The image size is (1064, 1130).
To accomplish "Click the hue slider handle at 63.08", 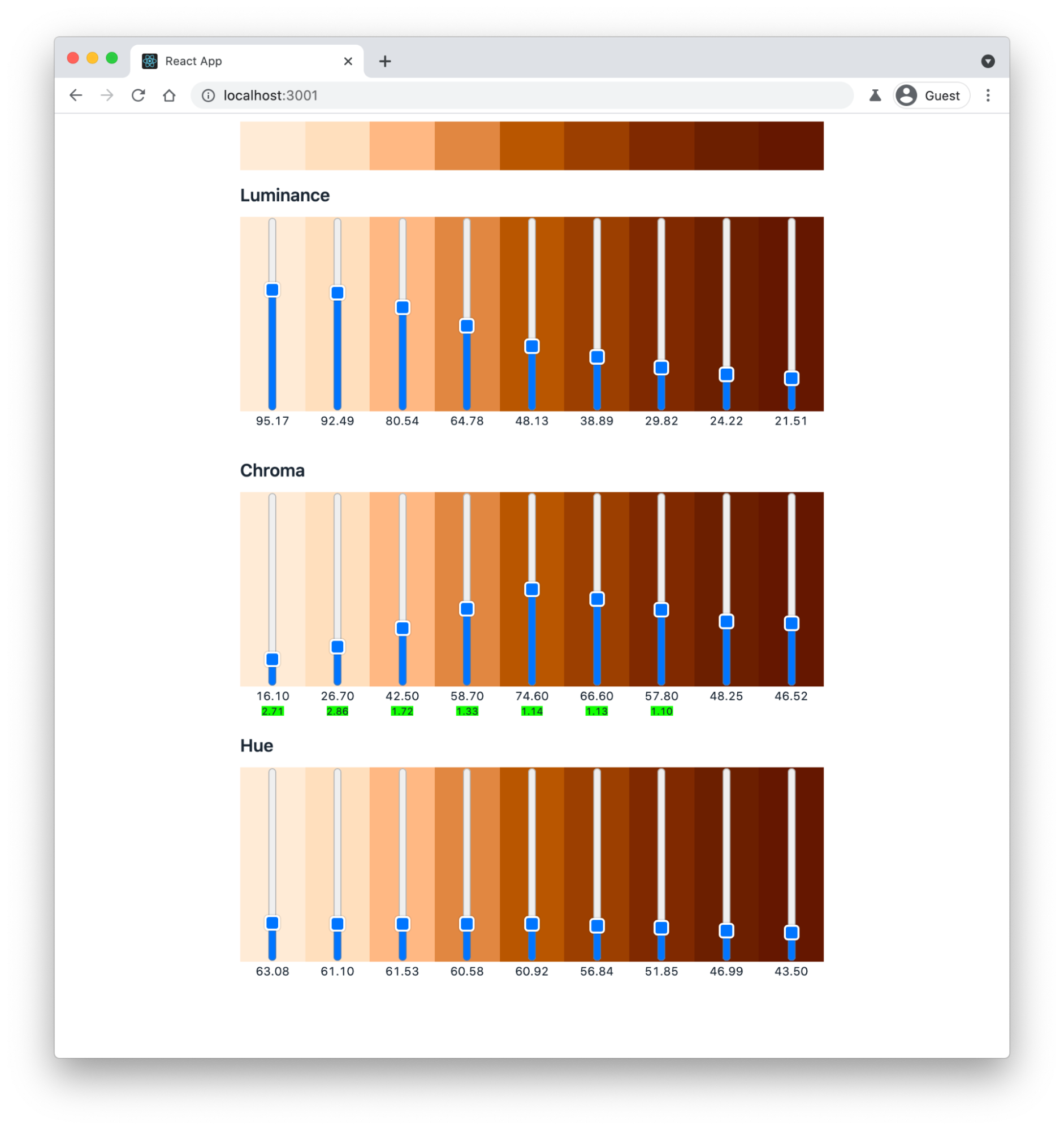I will click(273, 923).
